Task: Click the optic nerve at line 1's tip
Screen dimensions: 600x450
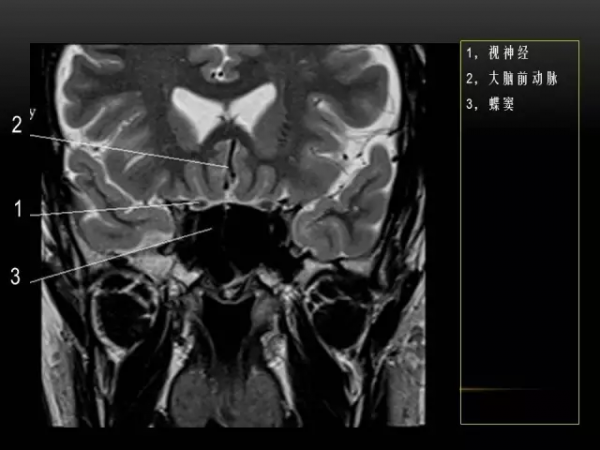Action: (x=198, y=203)
